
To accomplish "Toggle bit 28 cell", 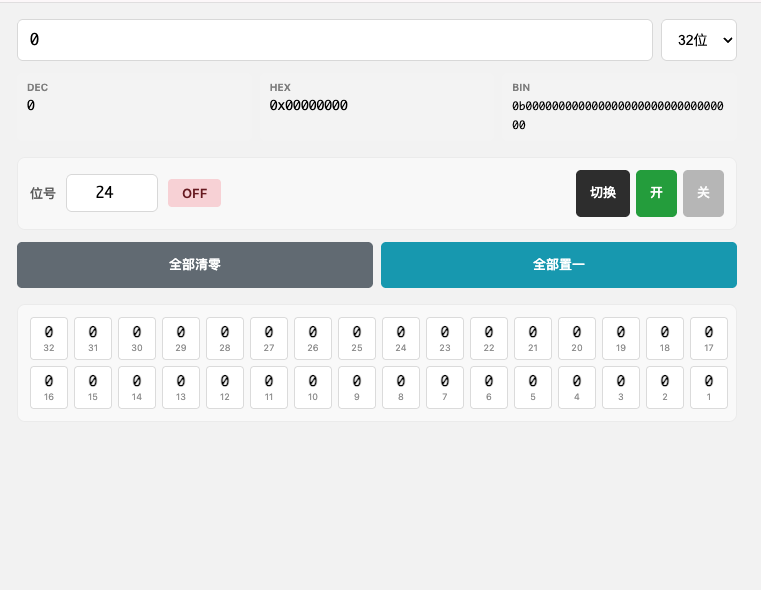I will (x=225, y=337).
